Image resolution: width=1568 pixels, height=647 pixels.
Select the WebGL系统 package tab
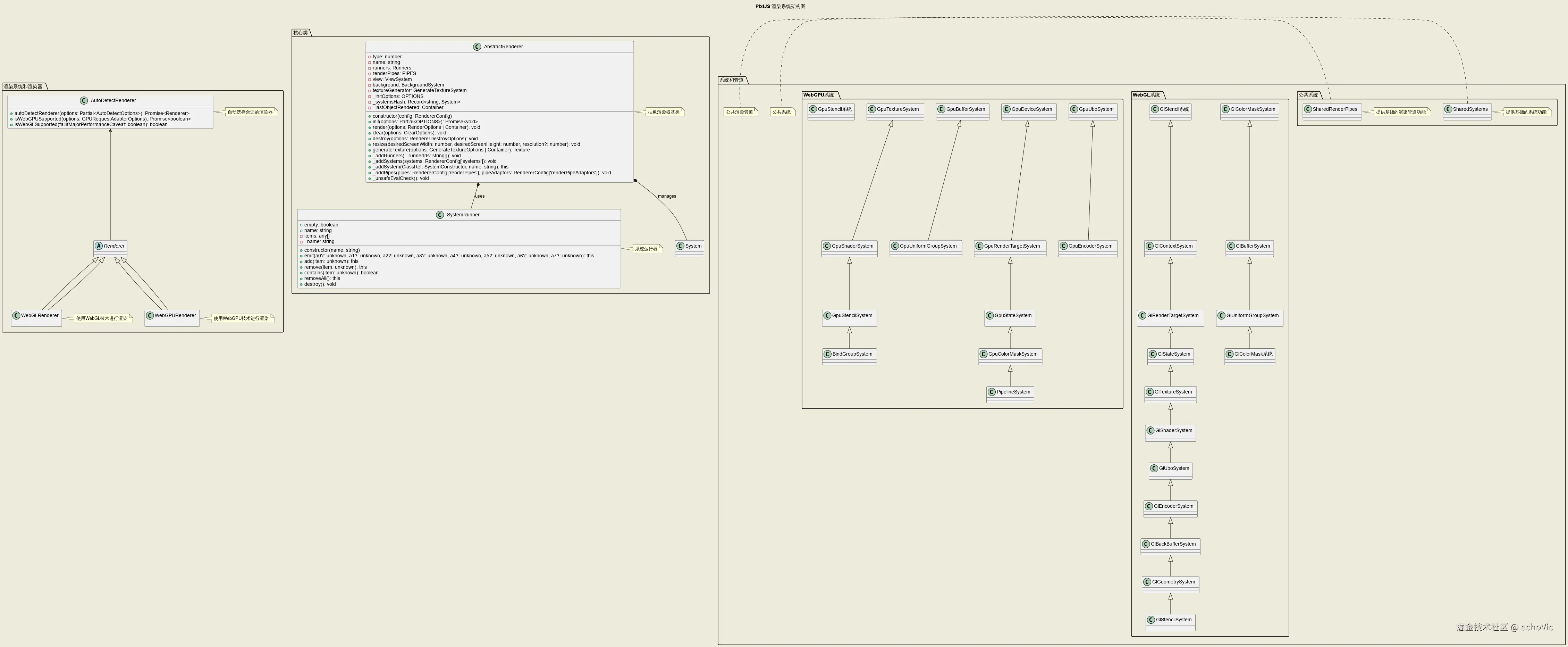click(1147, 95)
